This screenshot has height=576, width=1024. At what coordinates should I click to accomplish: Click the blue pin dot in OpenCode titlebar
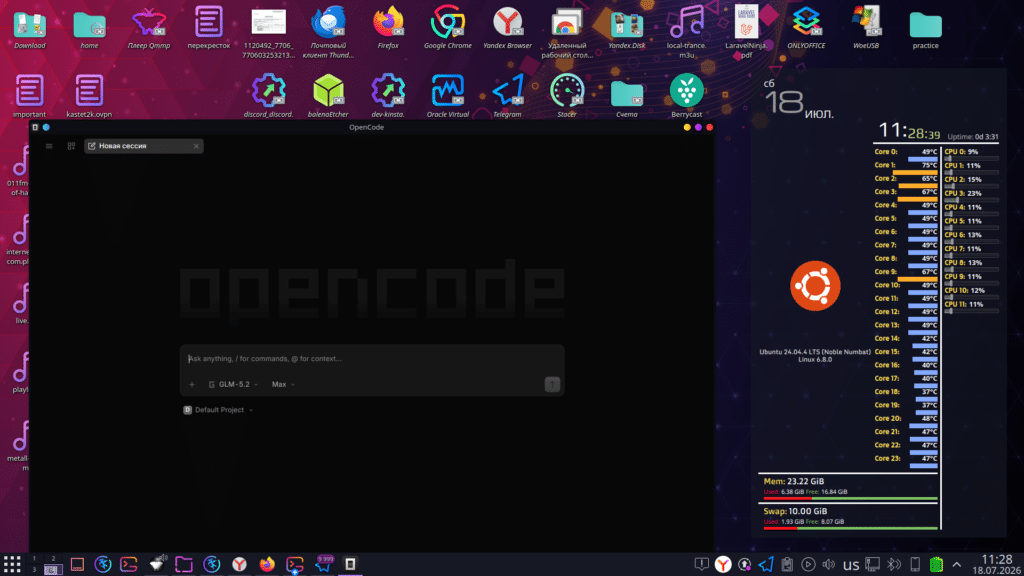pyautogui.click(x=46, y=127)
